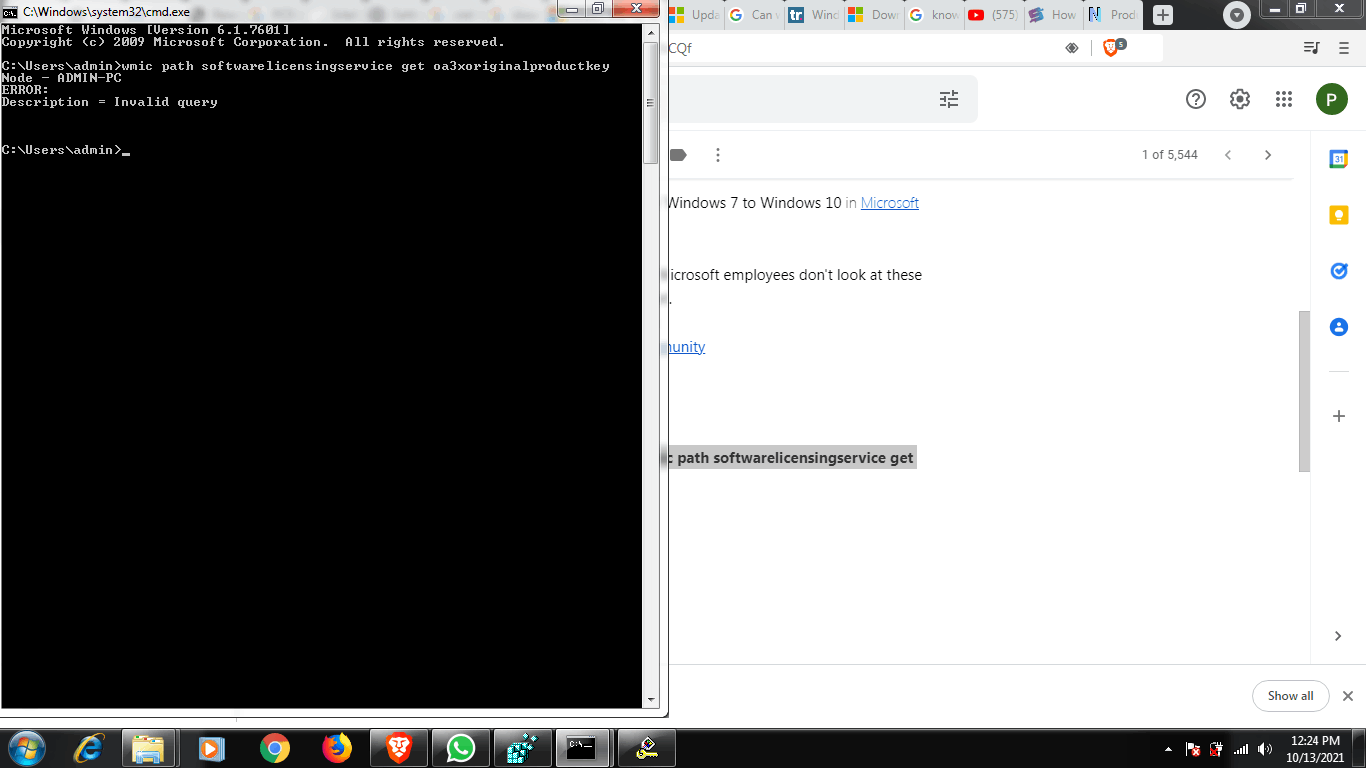Image resolution: width=1366 pixels, height=768 pixels.
Task: Click cmd window scrollbar up arrow
Action: tap(651, 32)
